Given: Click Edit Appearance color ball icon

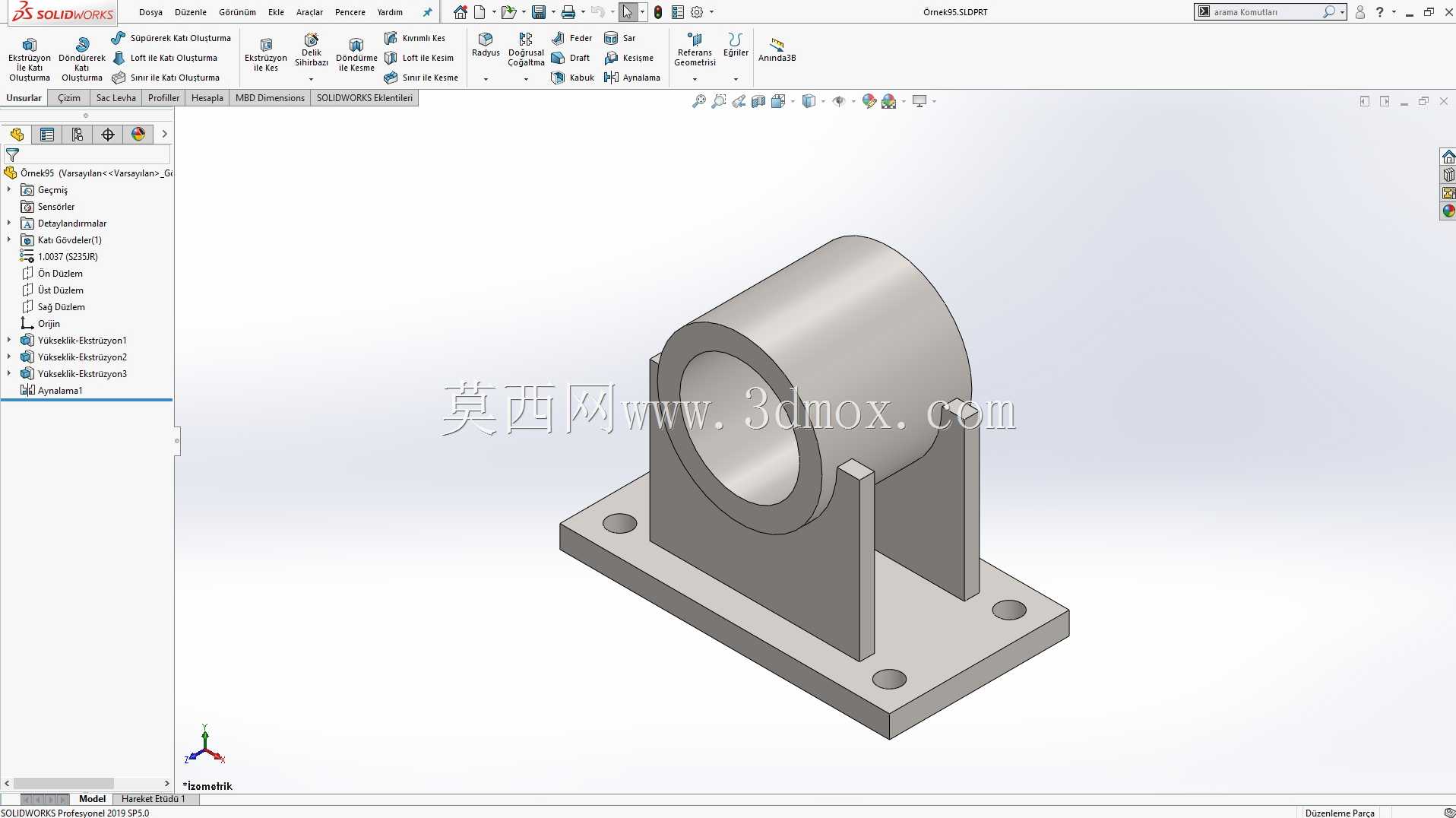Looking at the screenshot, I should tap(869, 101).
